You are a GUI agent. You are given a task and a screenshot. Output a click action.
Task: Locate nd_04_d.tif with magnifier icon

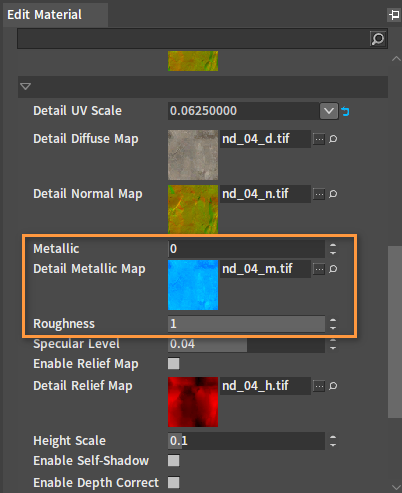[x=333, y=139]
